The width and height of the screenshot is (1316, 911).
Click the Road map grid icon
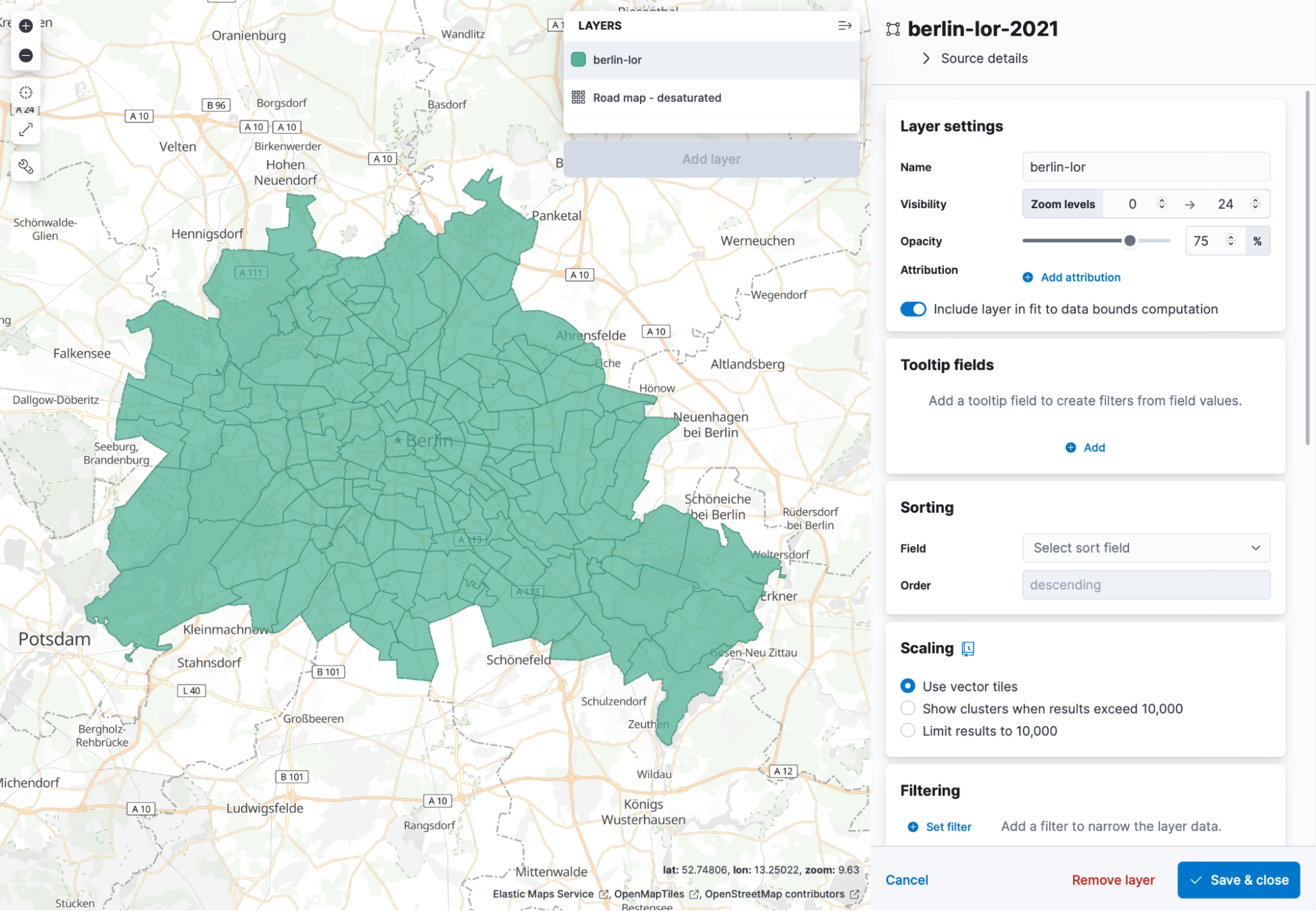(x=578, y=97)
